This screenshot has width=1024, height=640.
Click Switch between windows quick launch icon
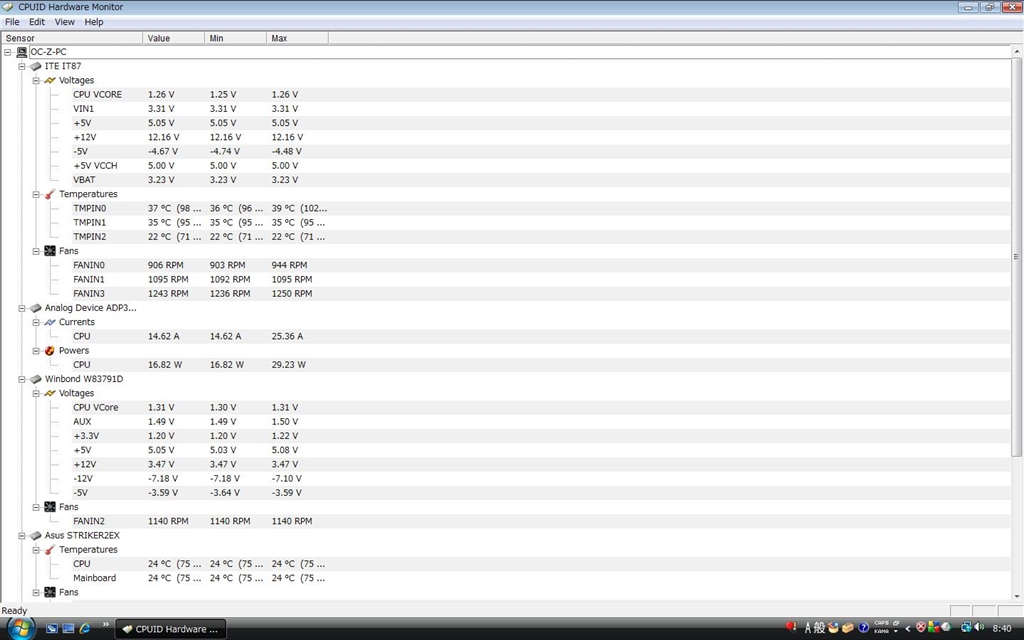68,628
